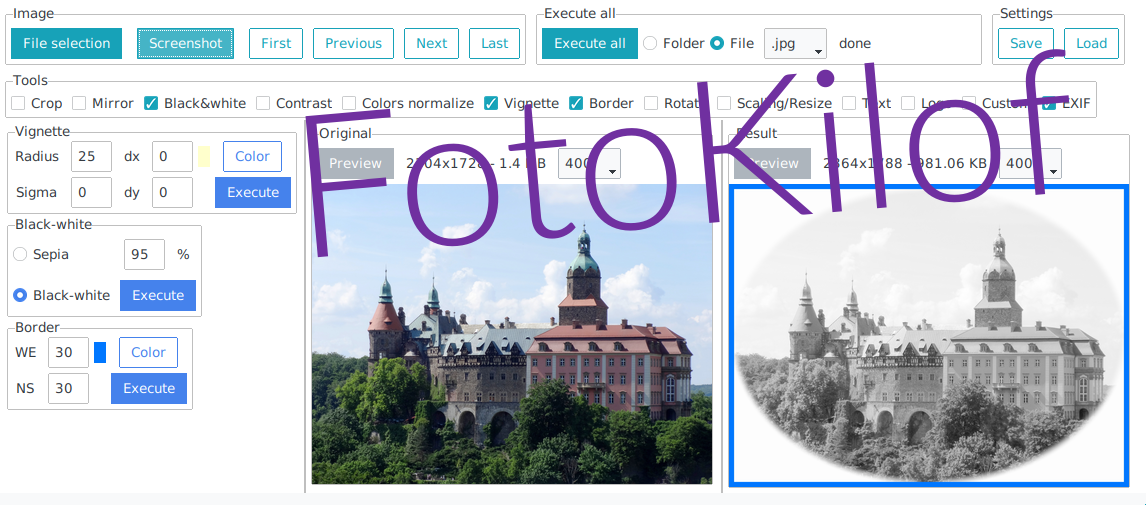
Task: Execute the Border tool
Action: 149,388
